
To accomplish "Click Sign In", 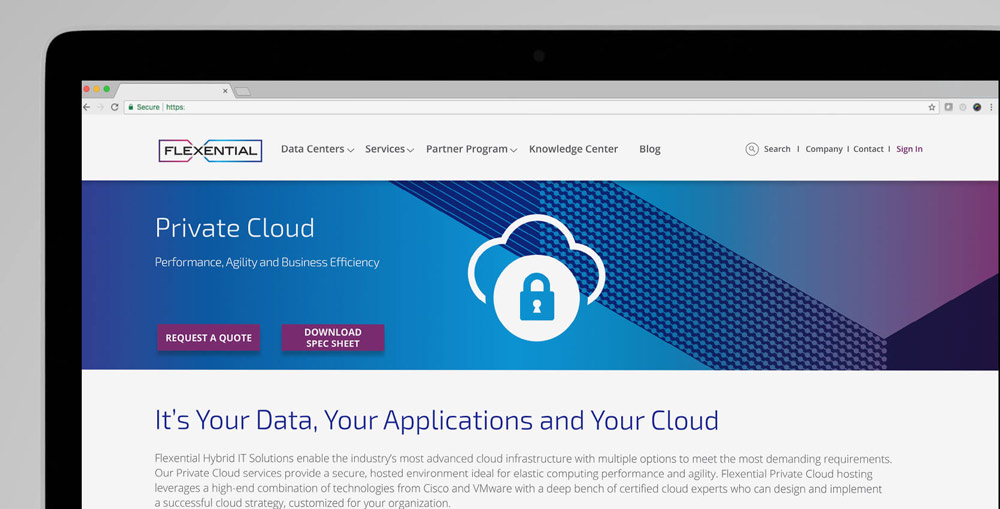I will click(909, 149).
